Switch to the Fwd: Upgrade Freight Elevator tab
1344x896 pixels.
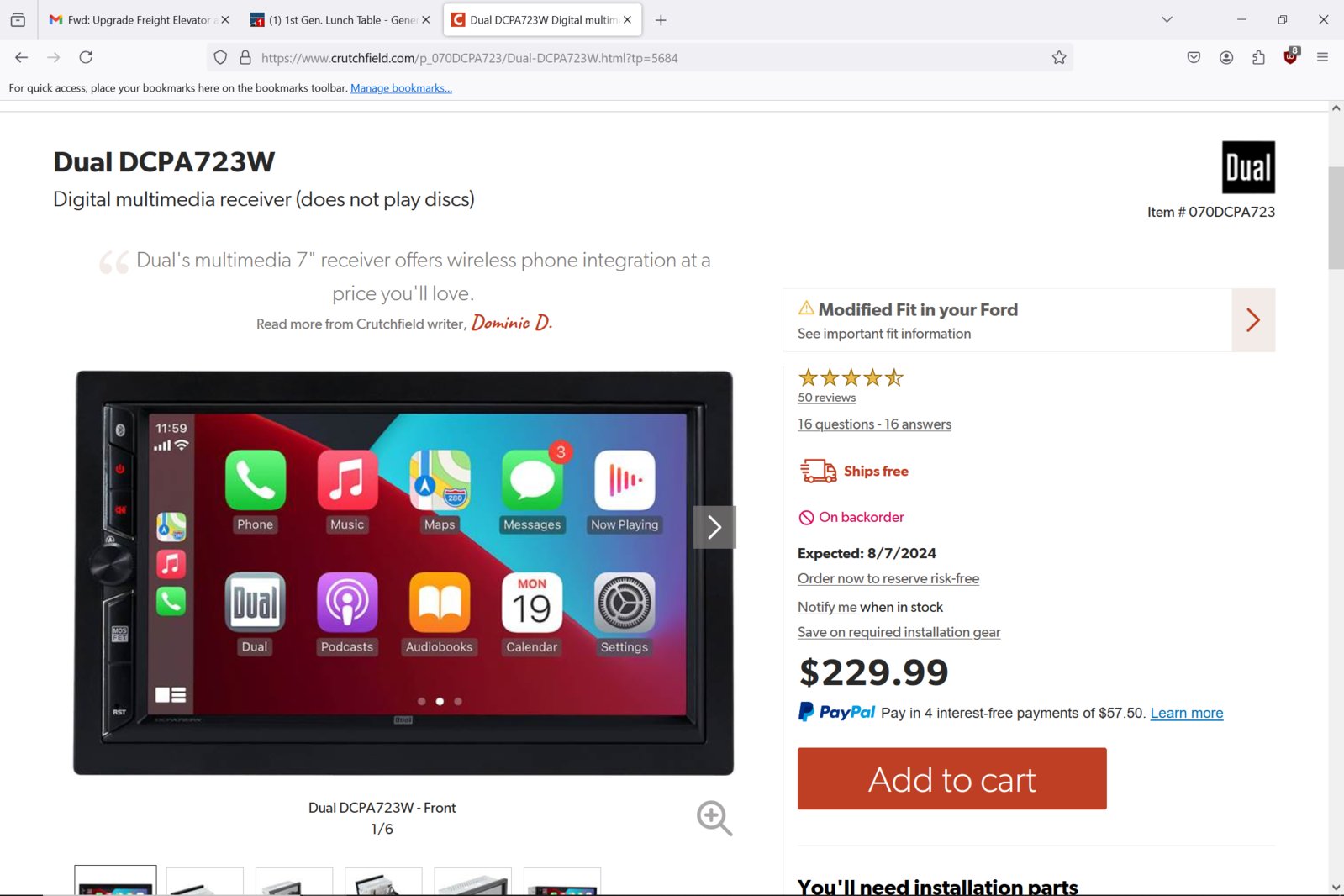coord(137,20)
